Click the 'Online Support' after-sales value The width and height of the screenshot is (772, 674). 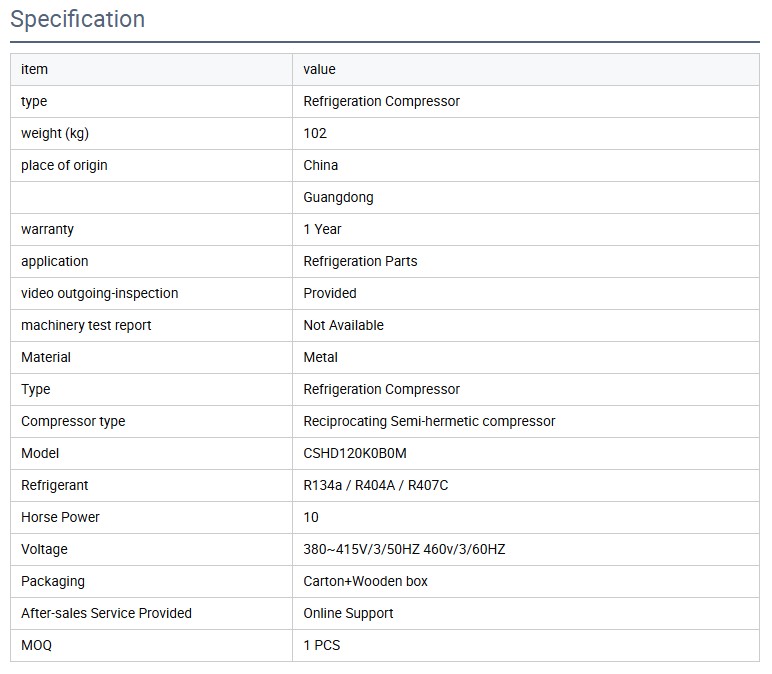pos(348,613)
